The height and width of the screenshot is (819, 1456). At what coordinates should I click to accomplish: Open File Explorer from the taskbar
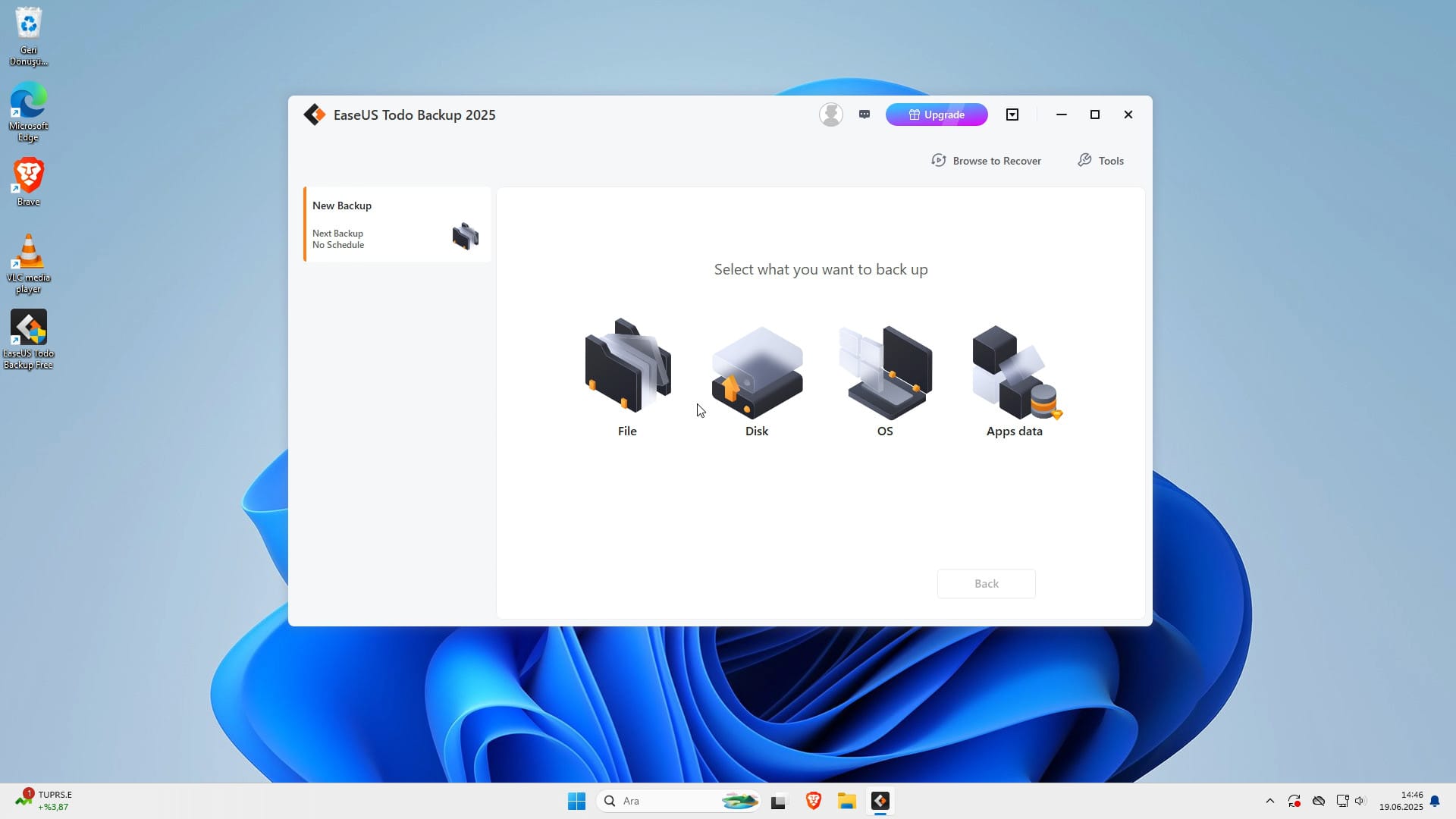click(847, 801)
